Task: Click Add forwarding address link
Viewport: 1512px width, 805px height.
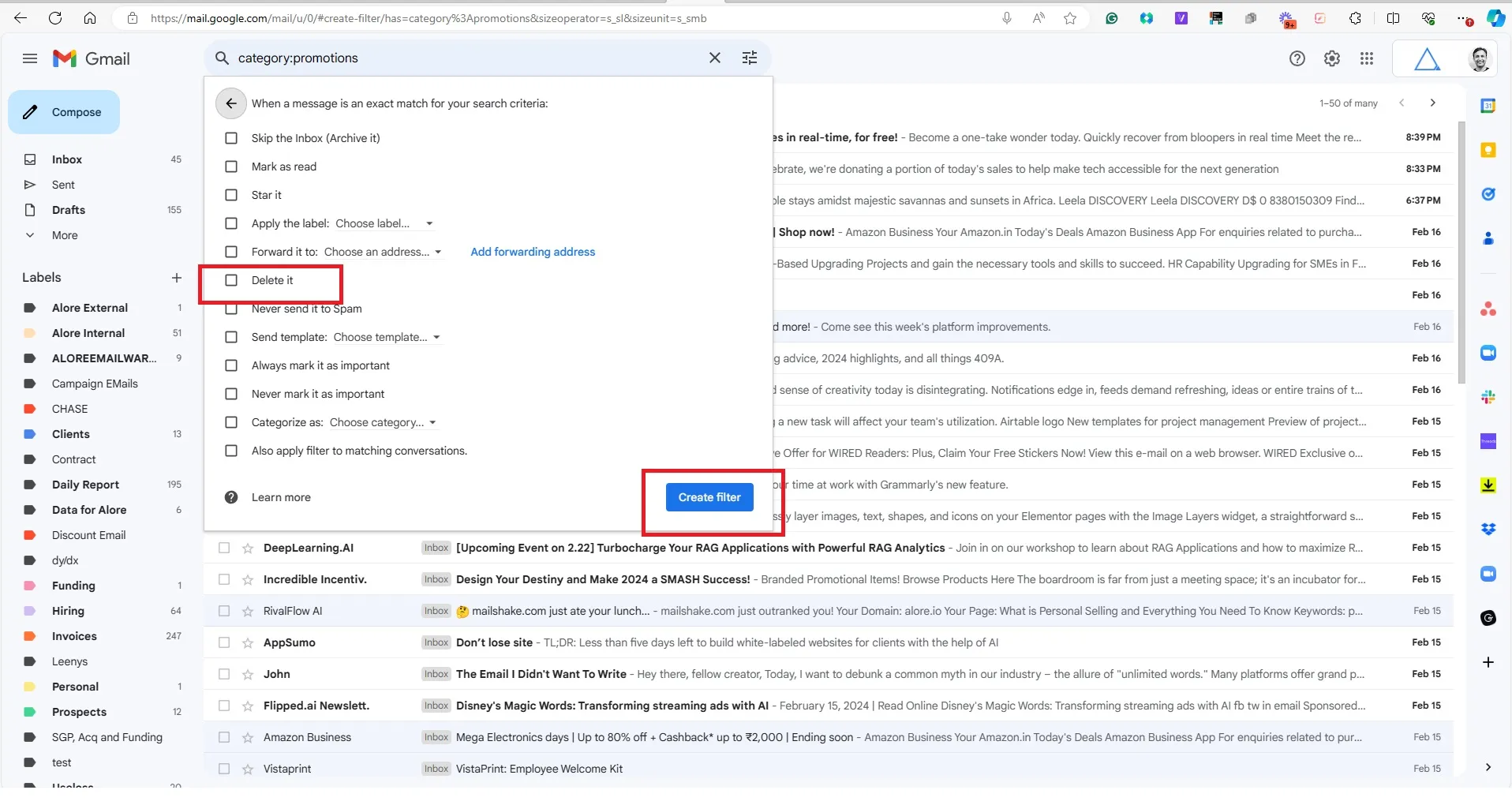Action: pyautogui.click(x=533, y=252)
